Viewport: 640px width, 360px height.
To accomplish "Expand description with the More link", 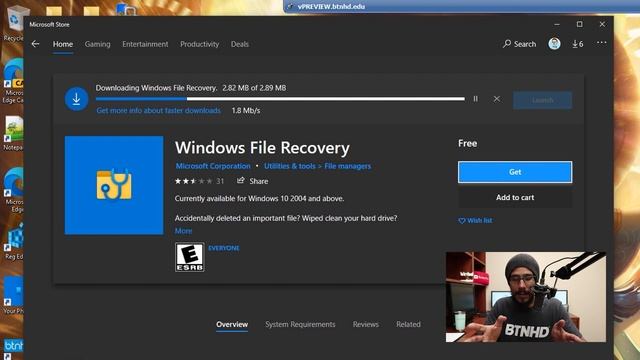I will (x=183, y=231).
